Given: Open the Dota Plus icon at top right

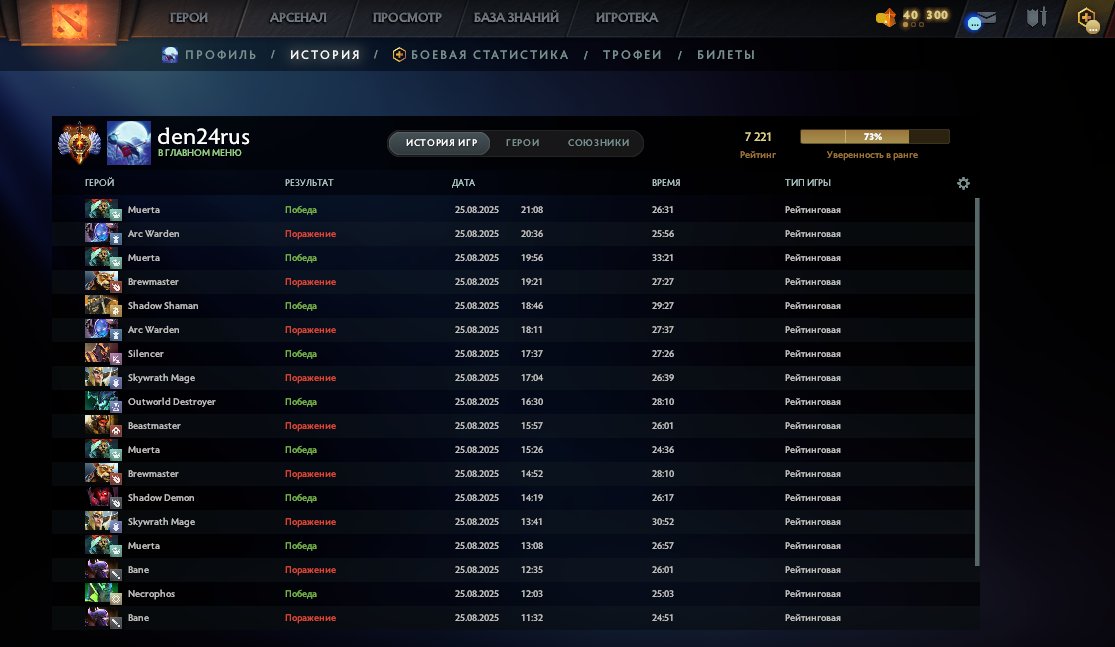Looking at the screenshot, I should coord(1088,18).
